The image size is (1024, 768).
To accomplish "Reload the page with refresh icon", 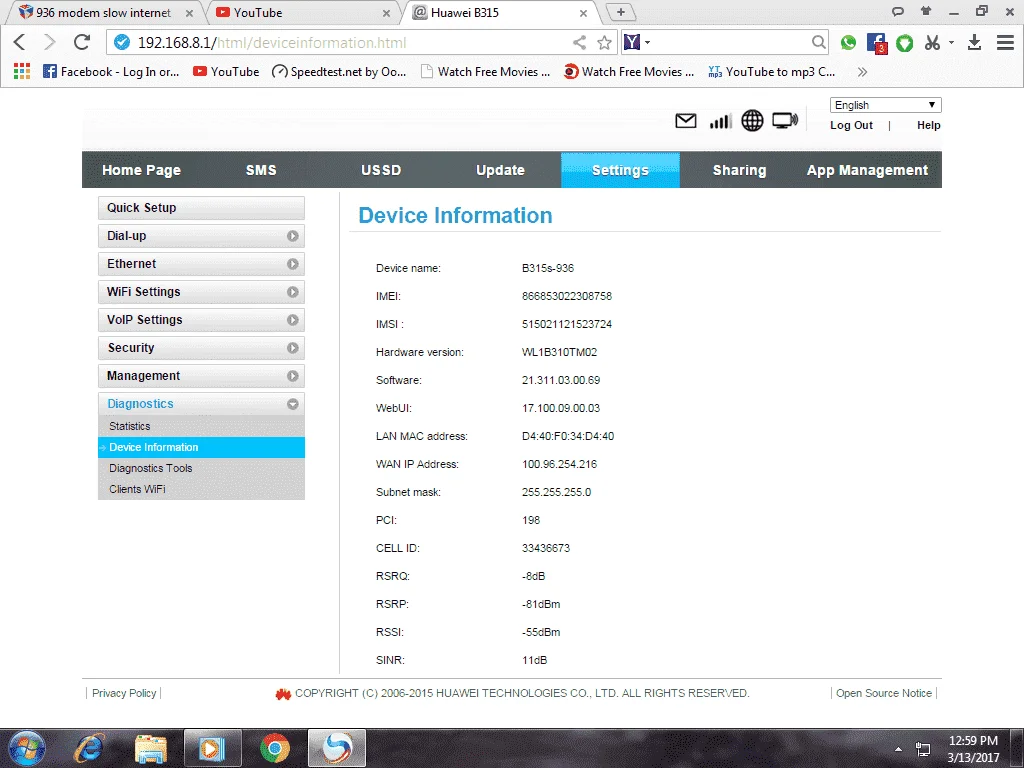I will click(82, 42).
